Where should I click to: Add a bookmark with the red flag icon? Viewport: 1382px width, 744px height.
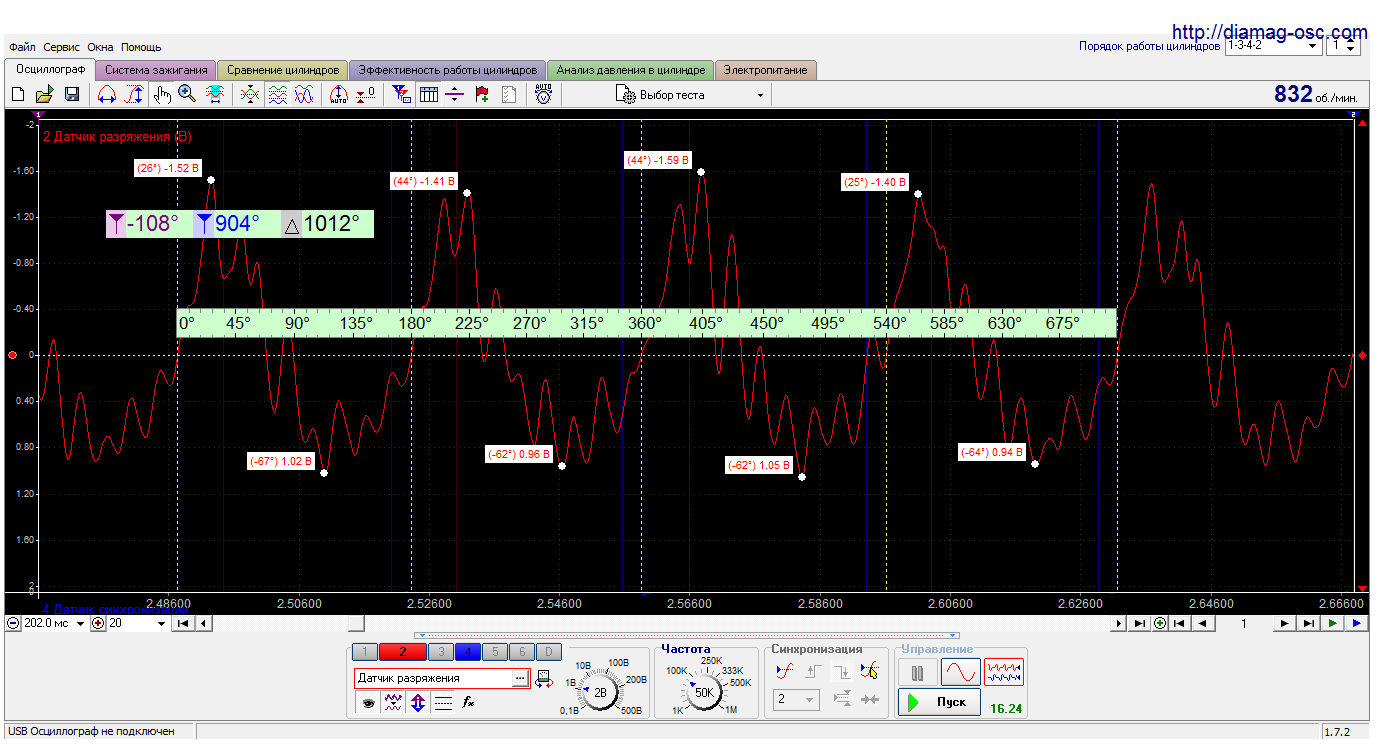[x=482, y=95]
